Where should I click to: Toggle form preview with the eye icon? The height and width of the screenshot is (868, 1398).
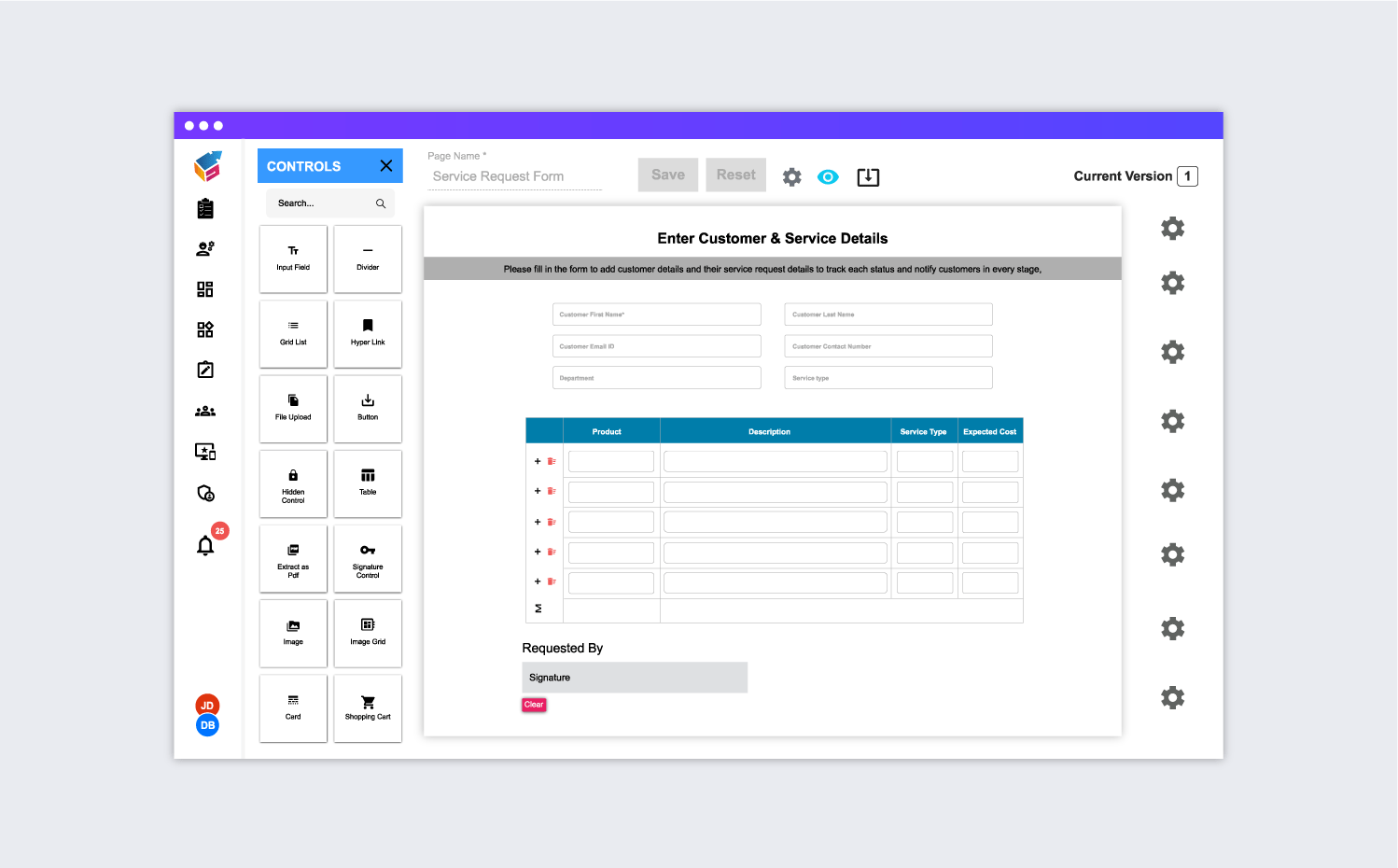pyautogui.click(x=828, y=176)
